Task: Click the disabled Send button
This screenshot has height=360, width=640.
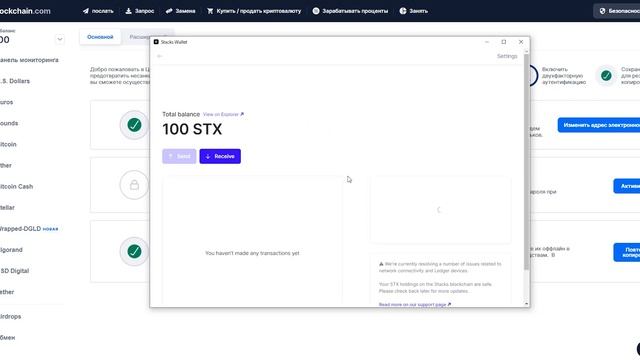Action: (179, 156)
